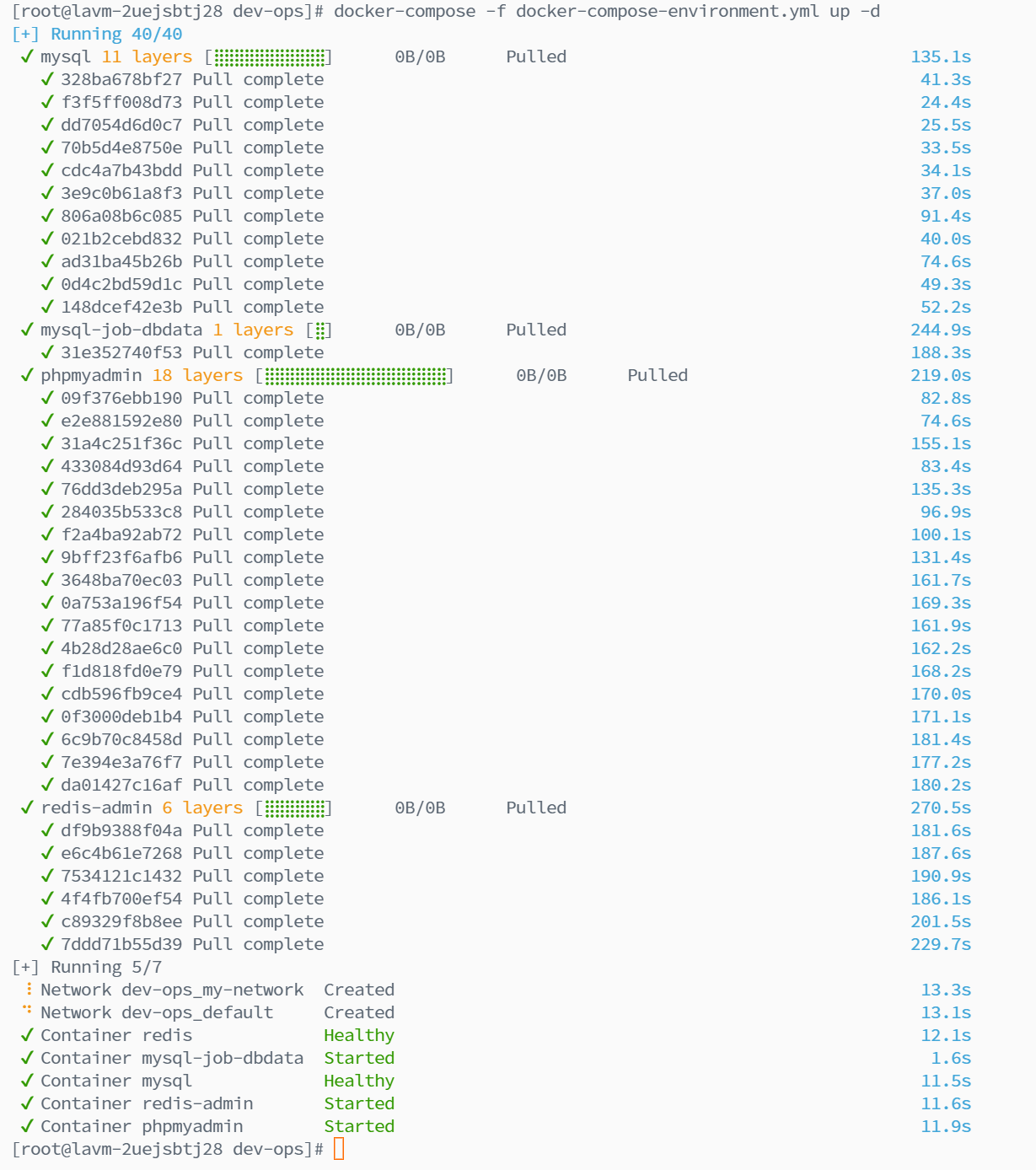The image size is (1036, 1170).
Task: Click the 135.1s time for mysql
Action: pyautogui.click(x=941, y=57)
